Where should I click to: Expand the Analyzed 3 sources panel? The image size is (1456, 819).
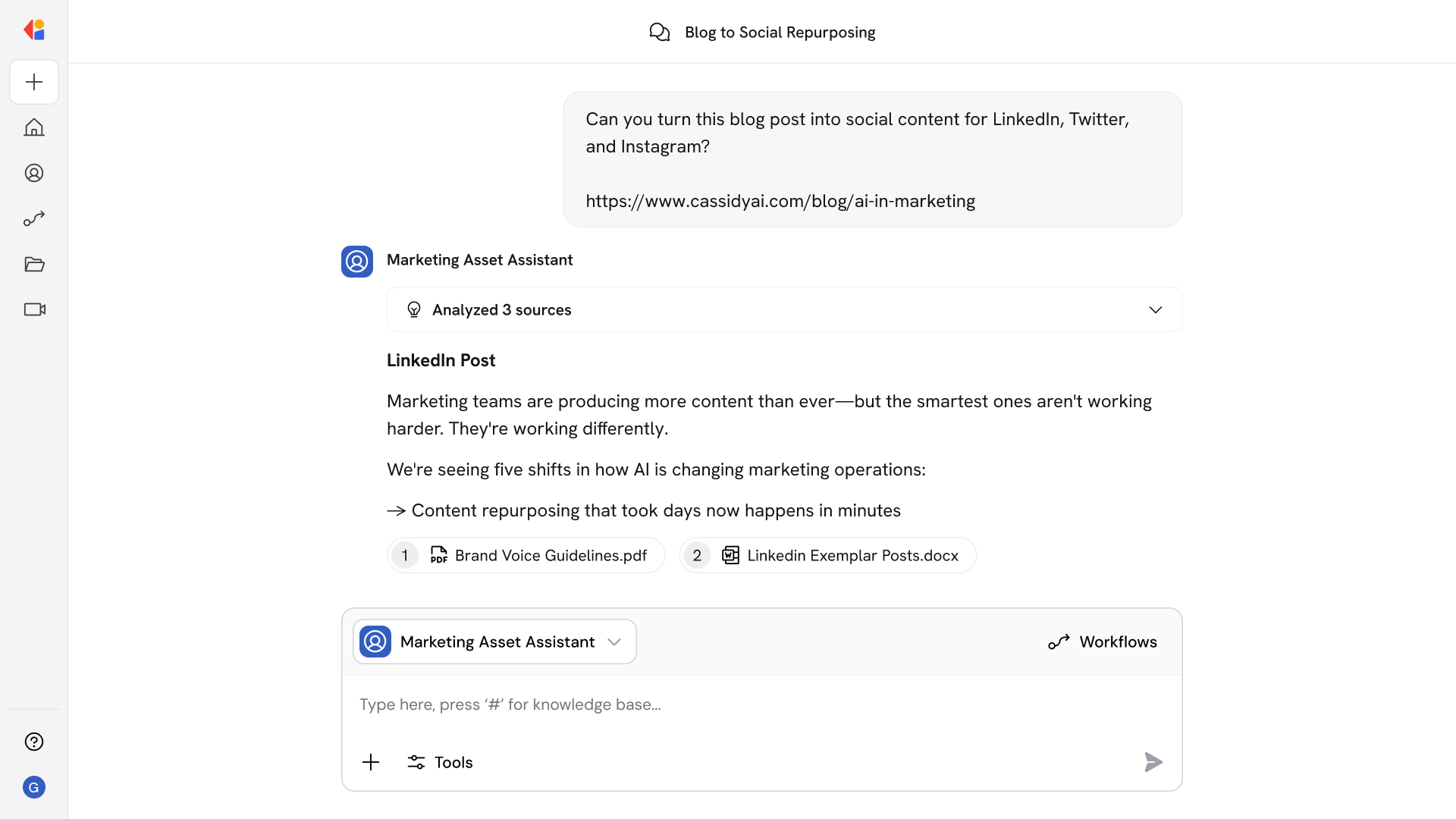[x=784, y=309]
